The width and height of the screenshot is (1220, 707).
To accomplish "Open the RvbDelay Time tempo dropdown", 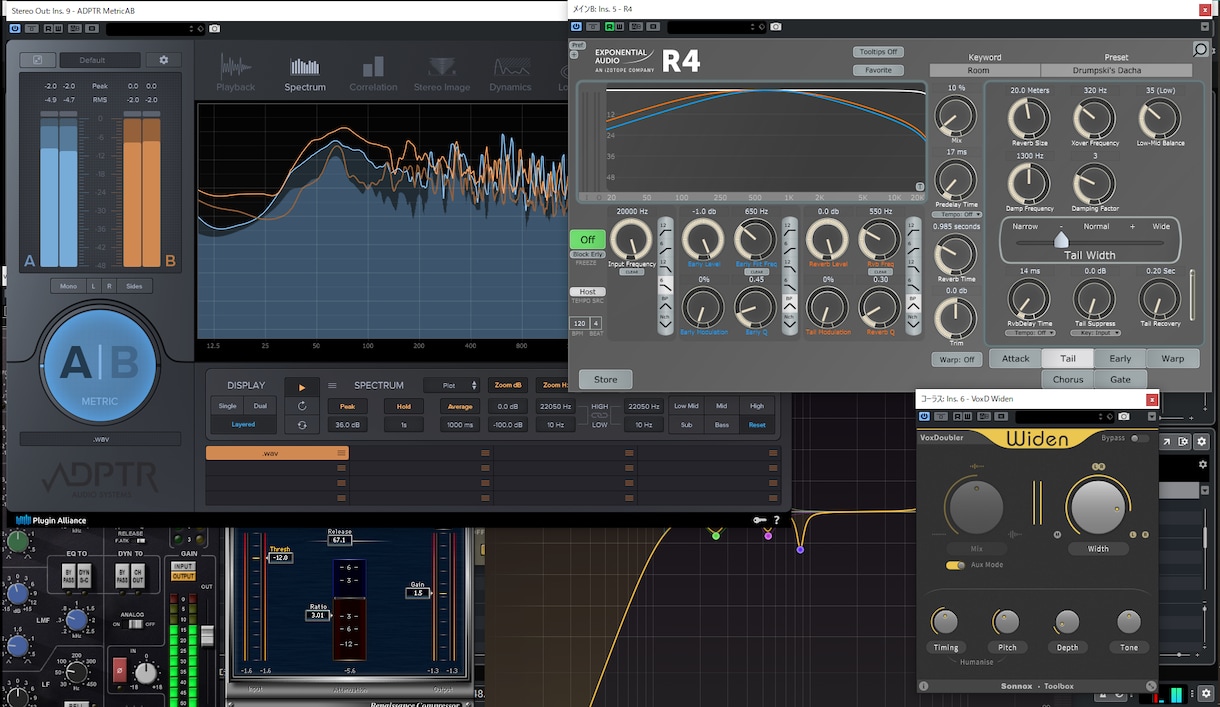I will 1029,333.
